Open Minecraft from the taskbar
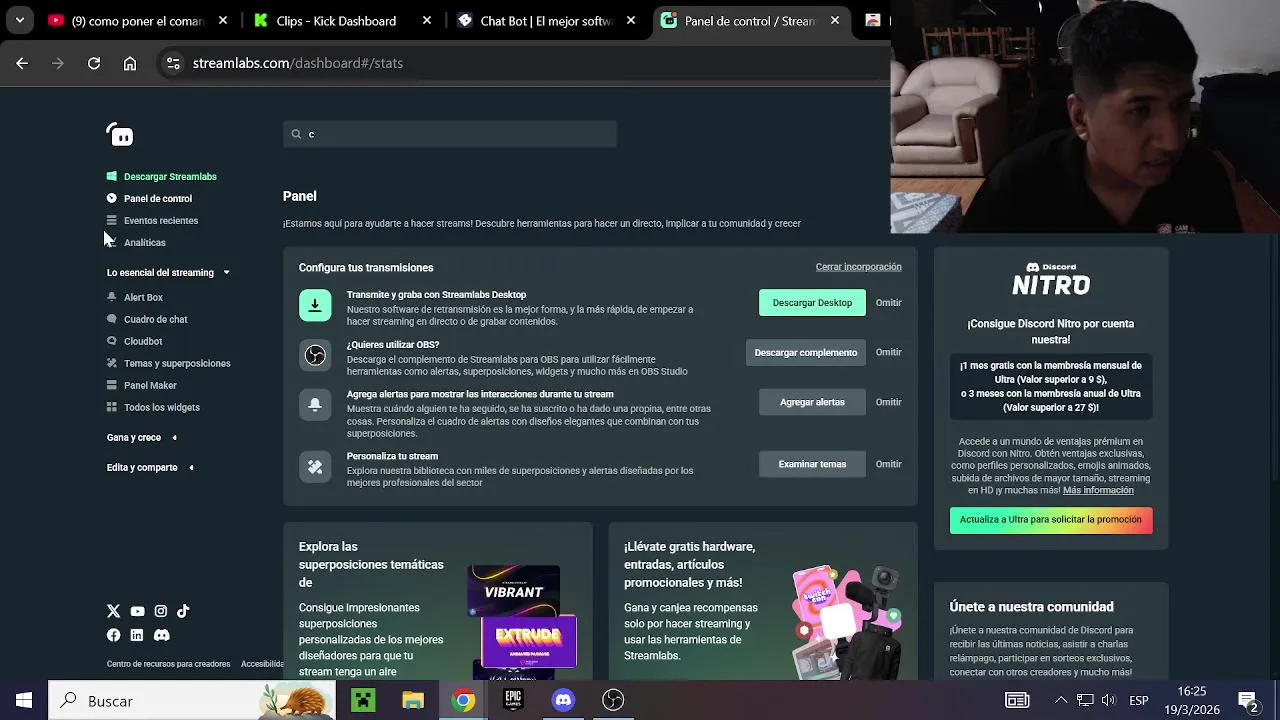Image resolution: width=1280 pixels, height=720 pixels. pos(363,700)
